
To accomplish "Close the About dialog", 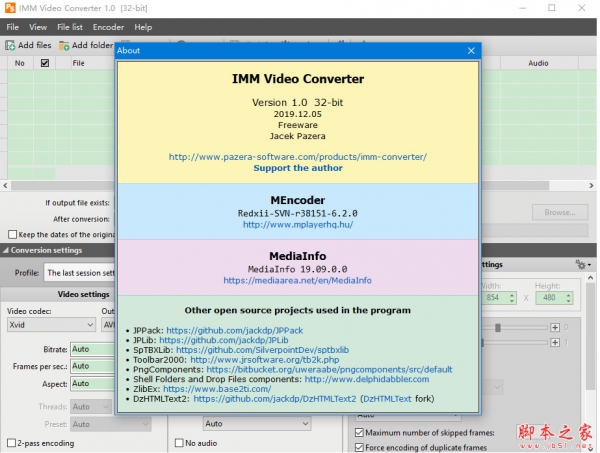I will click(x=471, y=51).
